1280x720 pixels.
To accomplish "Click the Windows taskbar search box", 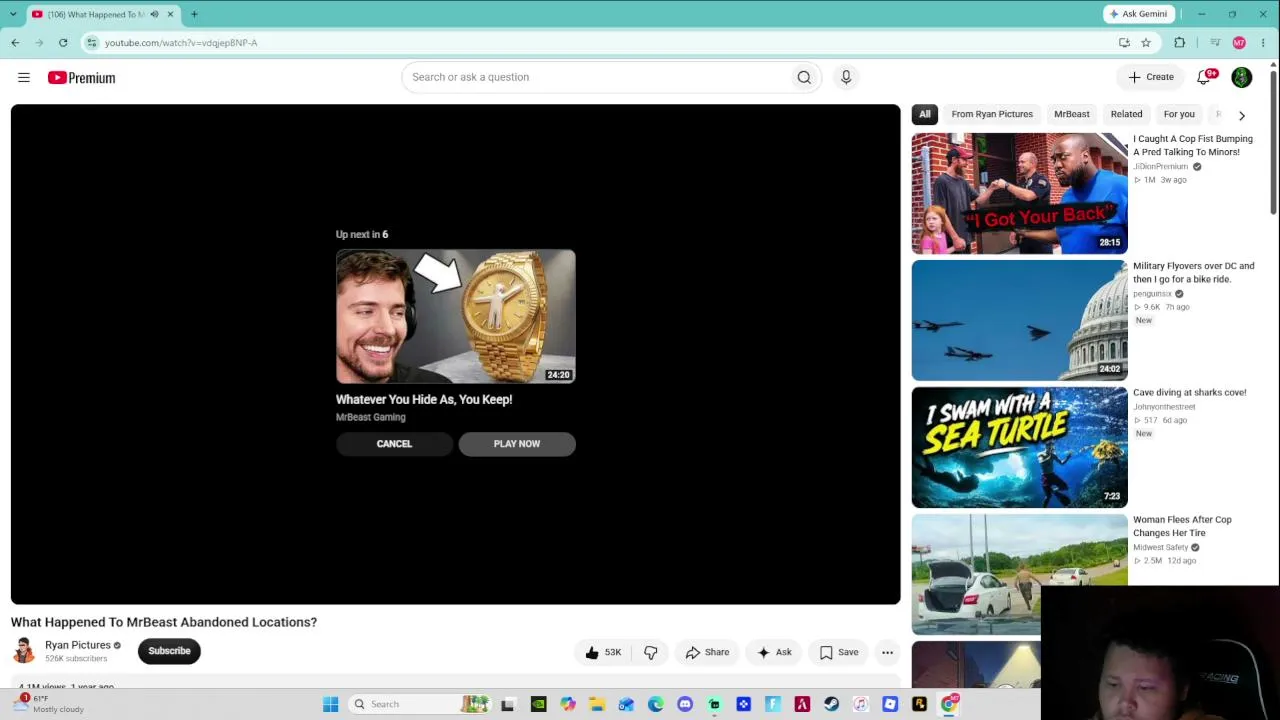I will click(420, 704).
